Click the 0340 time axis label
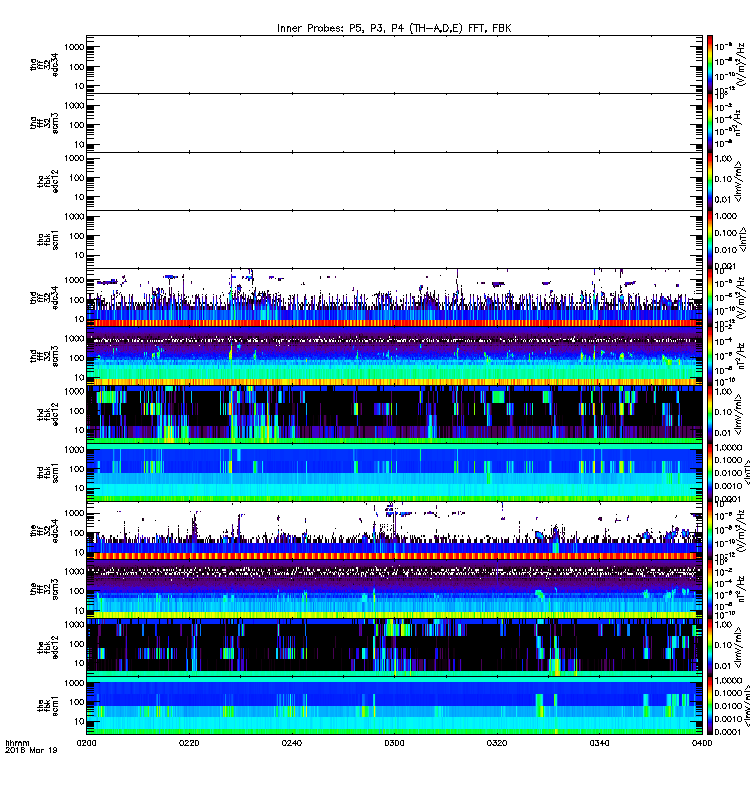Screen dimensions: 750x800 599,743
